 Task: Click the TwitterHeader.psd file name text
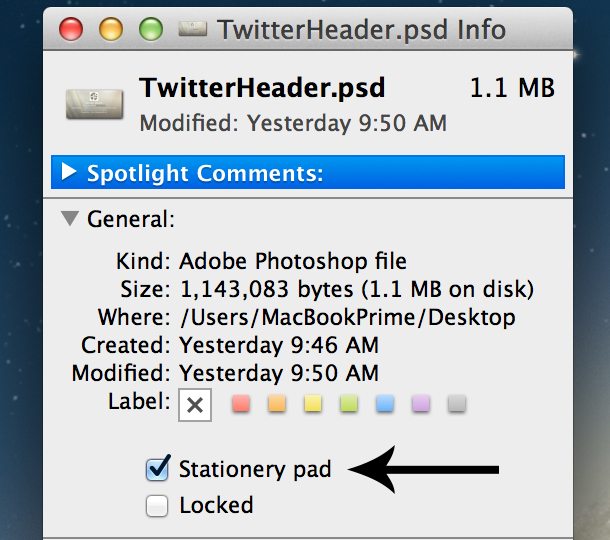point(262,88)
